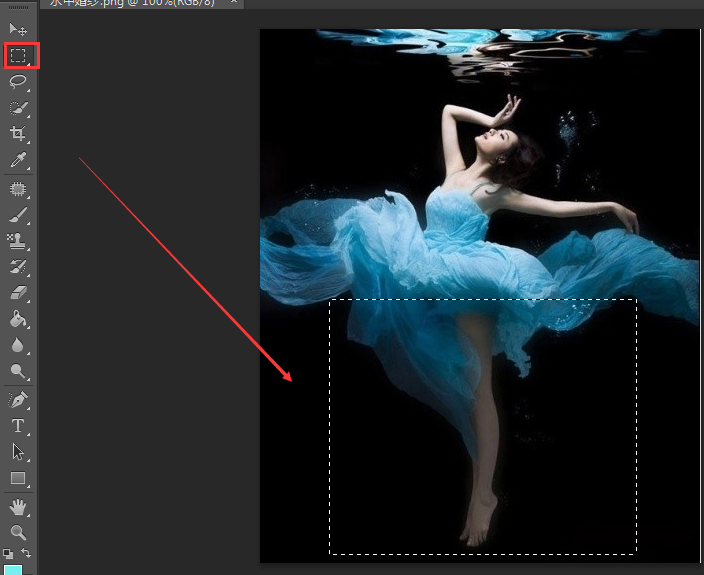
Task: Select the Rectangular Marquee tool
Action: coord(18,55)
